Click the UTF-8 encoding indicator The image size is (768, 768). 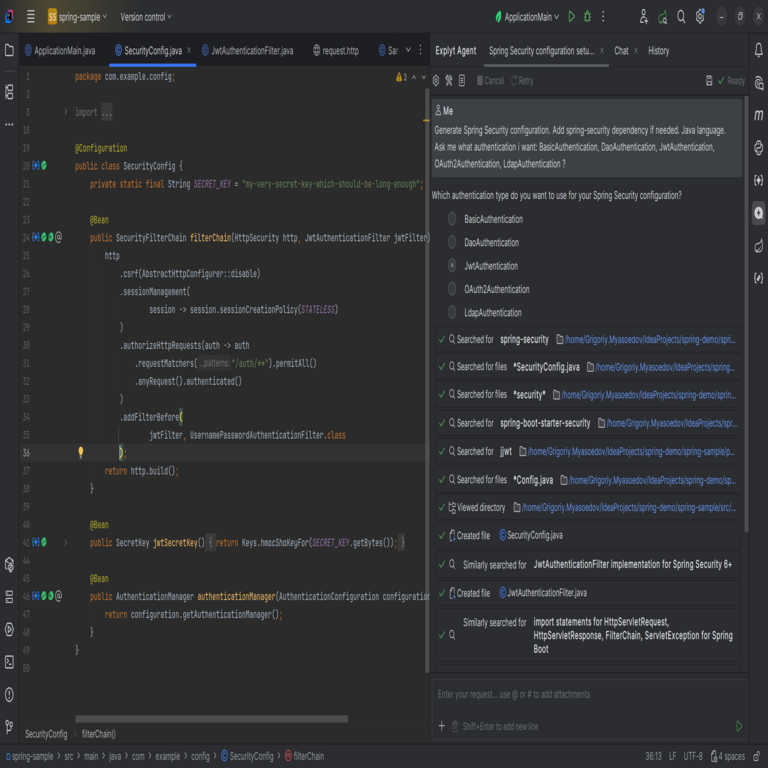click(x=693, y=756)
